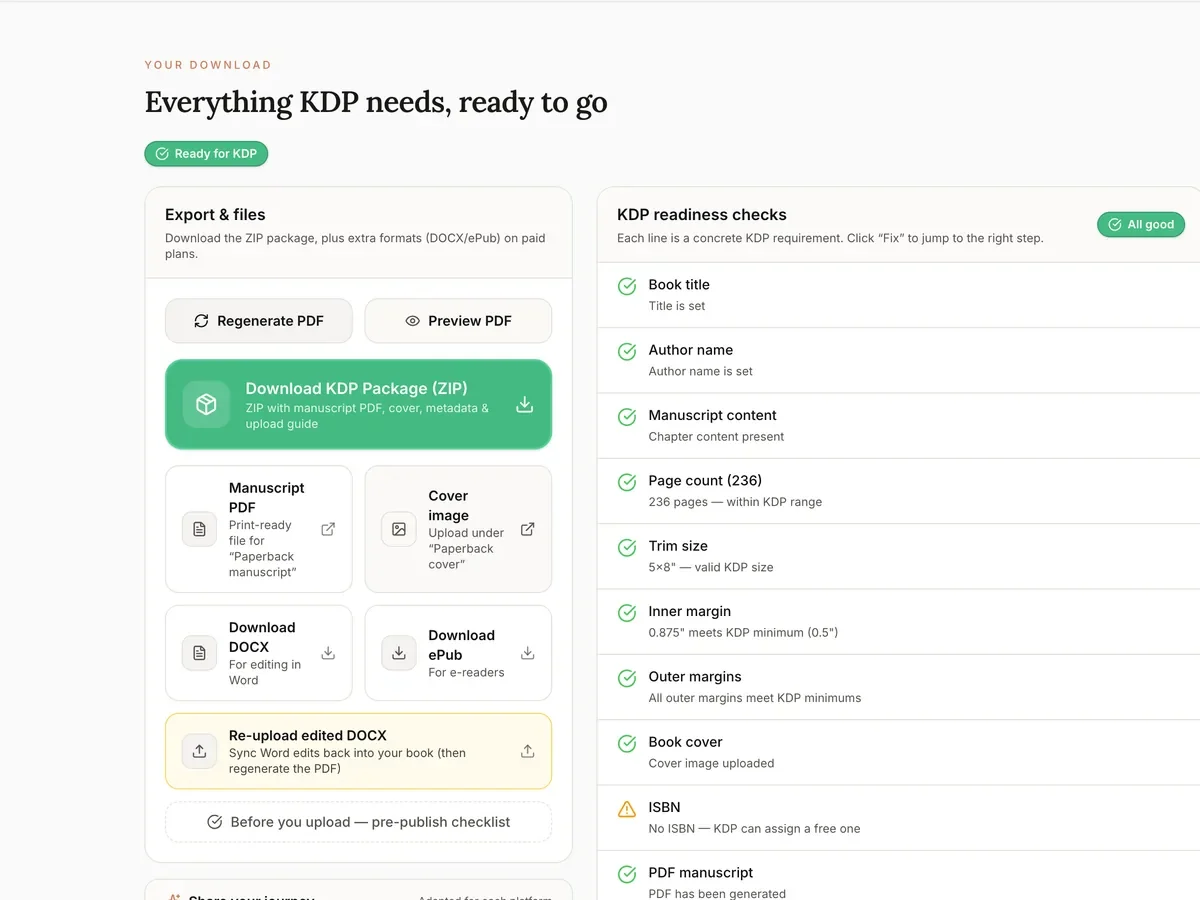Click '0.875" meets KDP minimum' text

pyautogui.click(x=743, y=633)
